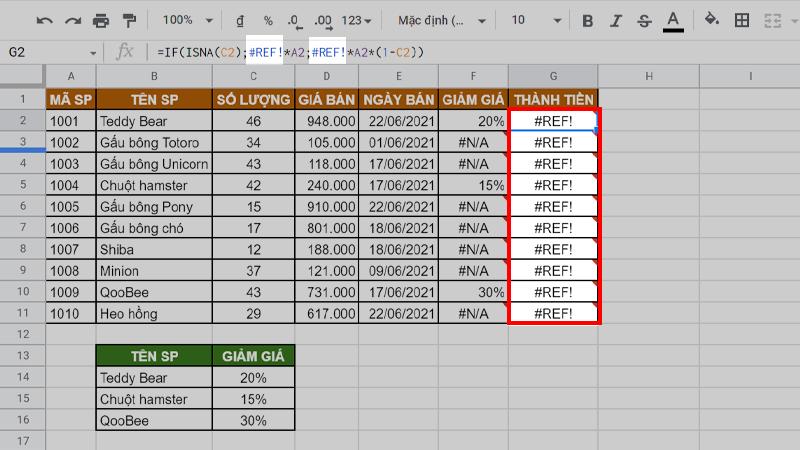The height and width of the screenshot is (450, 800).
Task: Click the Gấu bông Unicorn cell
Action: pos(154,164)
